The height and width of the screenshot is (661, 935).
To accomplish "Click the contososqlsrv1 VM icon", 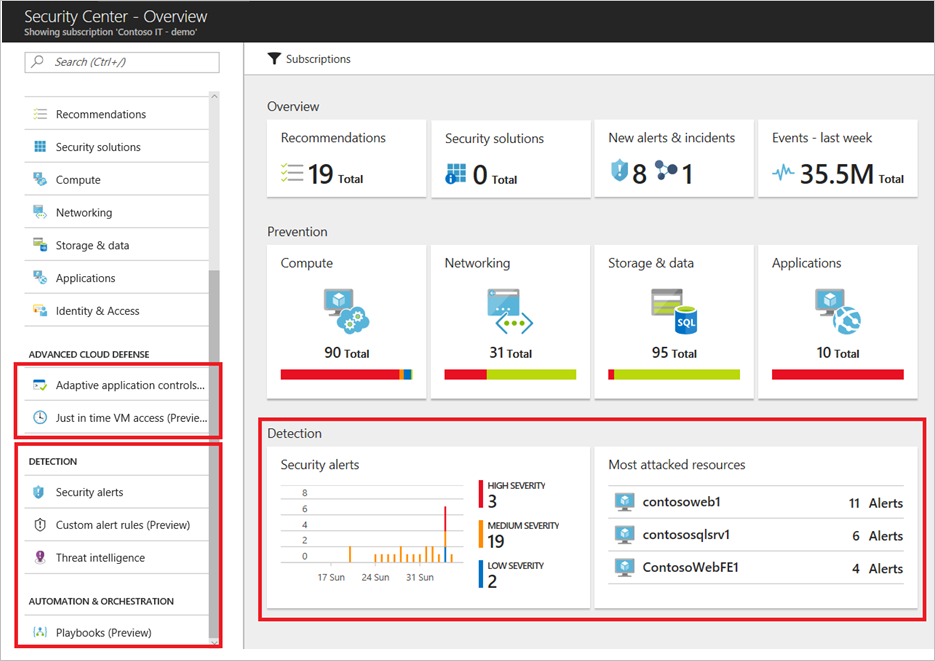I will pyautogui.click(x=624, y=535).
